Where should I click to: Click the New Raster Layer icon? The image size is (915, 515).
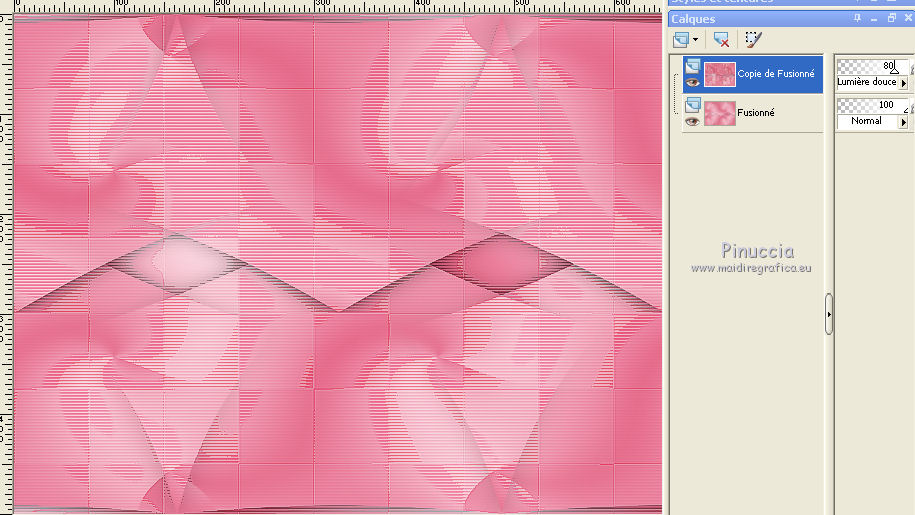coord(680,40)
